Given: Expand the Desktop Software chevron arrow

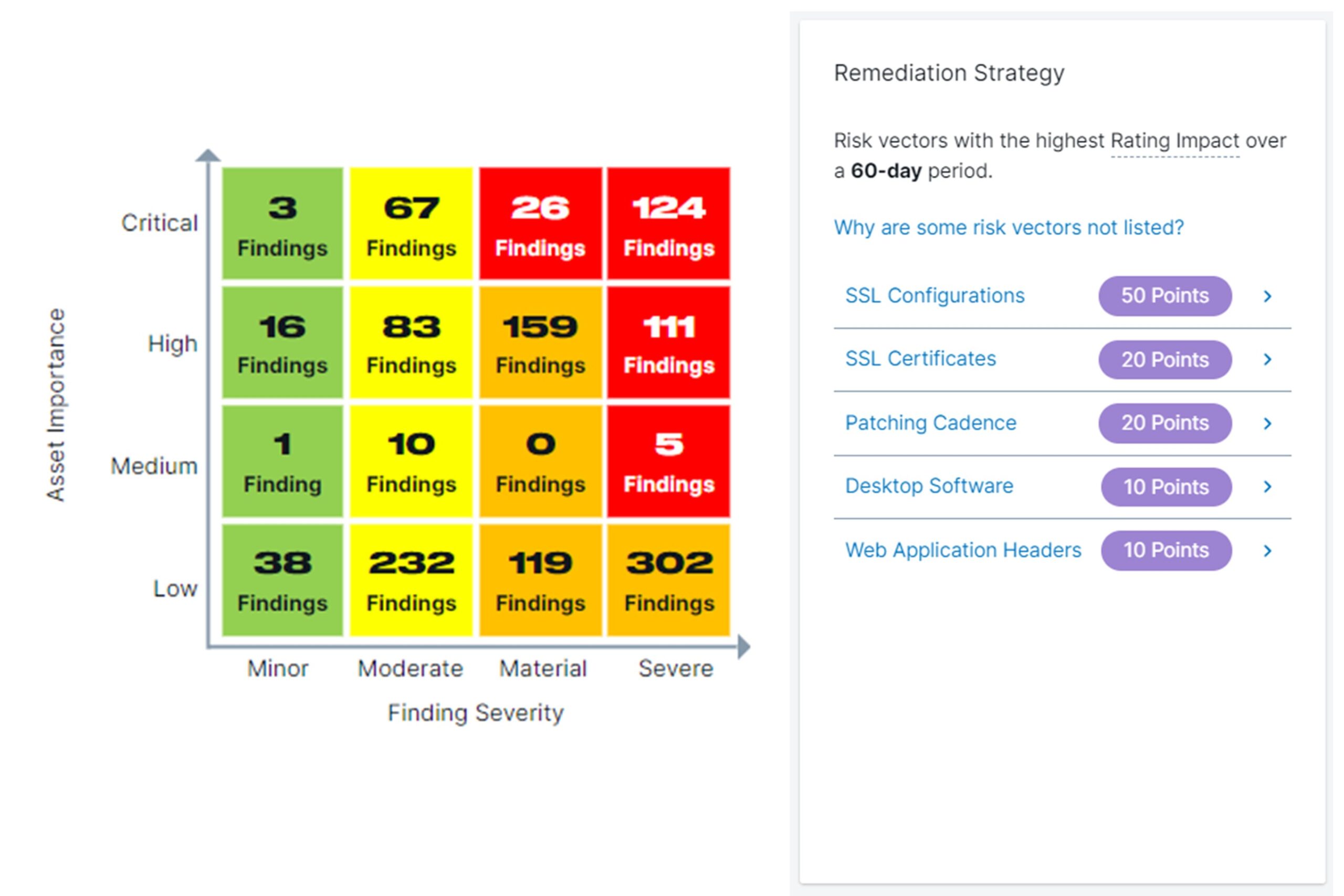Looking at the screenshot, I should point(1267,487).
